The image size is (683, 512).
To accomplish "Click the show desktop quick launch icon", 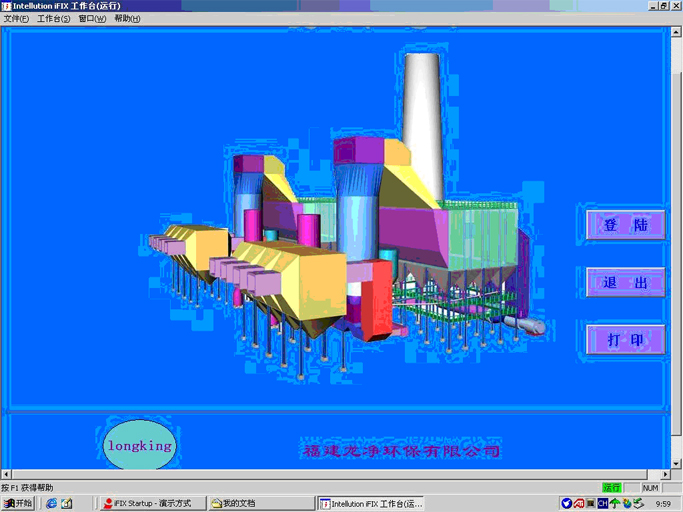I will pyautogui.click(x=66, y=503).
